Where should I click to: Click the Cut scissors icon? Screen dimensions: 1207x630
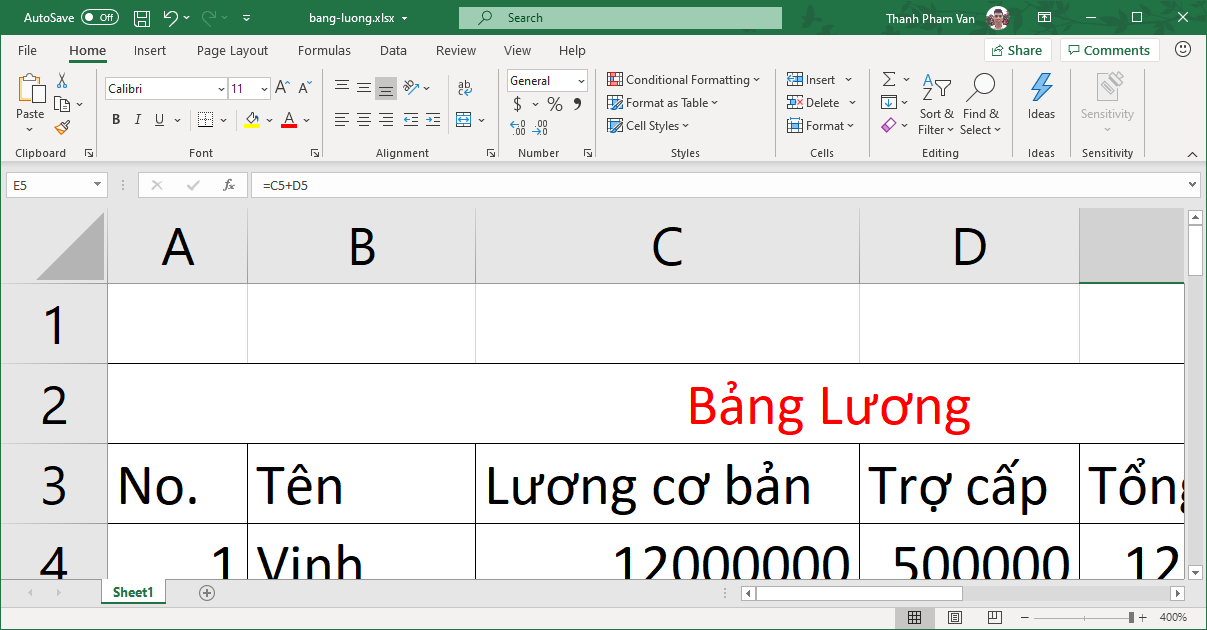62,81
